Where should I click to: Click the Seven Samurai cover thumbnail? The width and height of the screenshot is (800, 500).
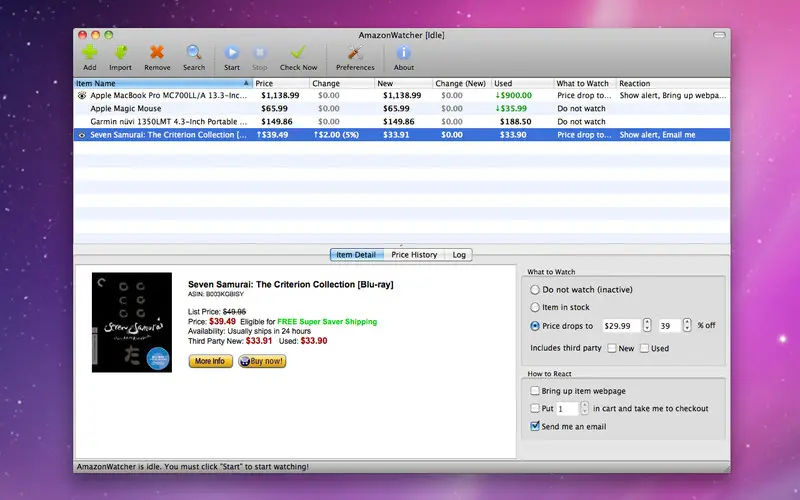(x=132, y=322)
